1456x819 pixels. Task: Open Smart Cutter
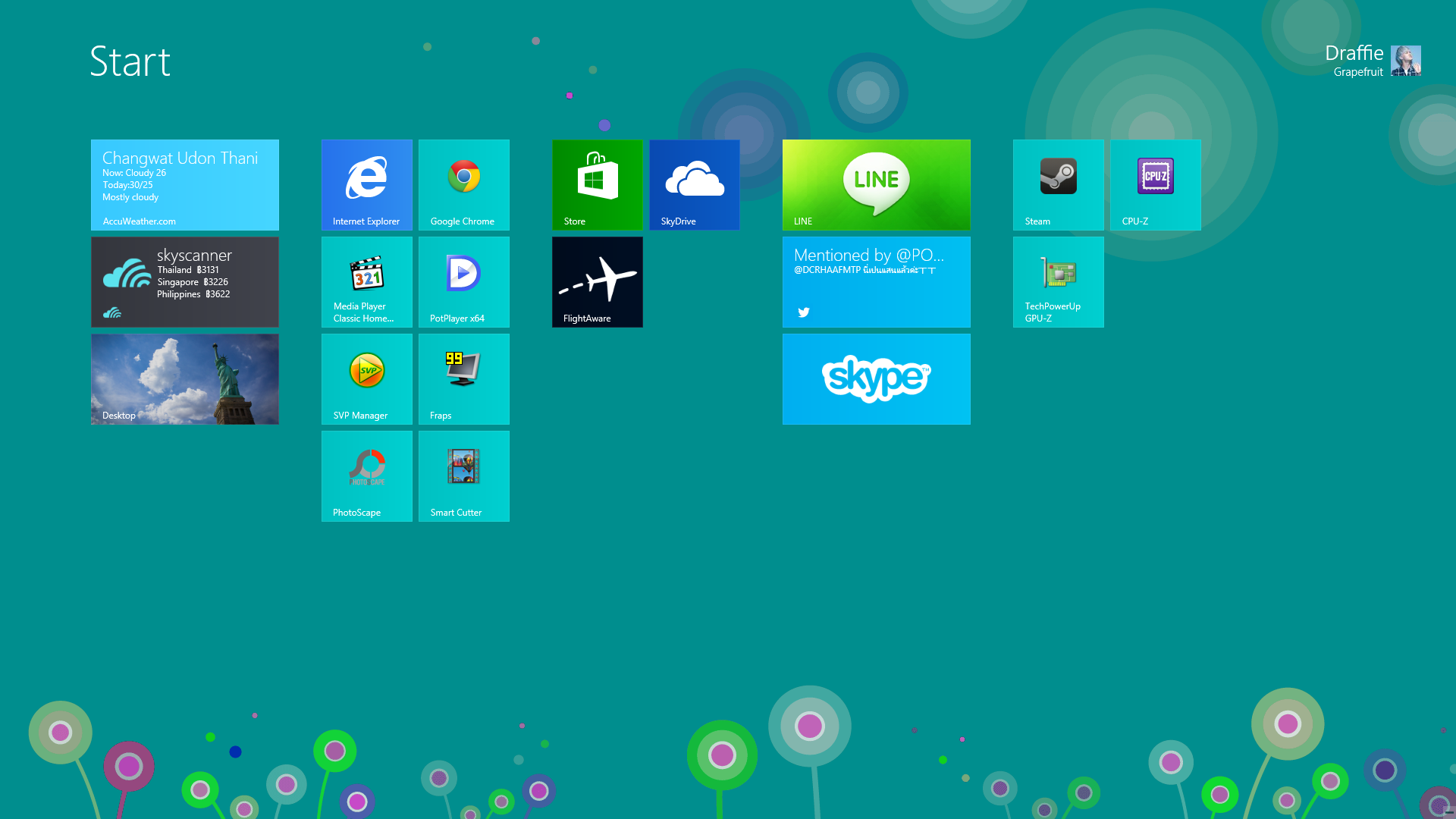click(464, 475)
